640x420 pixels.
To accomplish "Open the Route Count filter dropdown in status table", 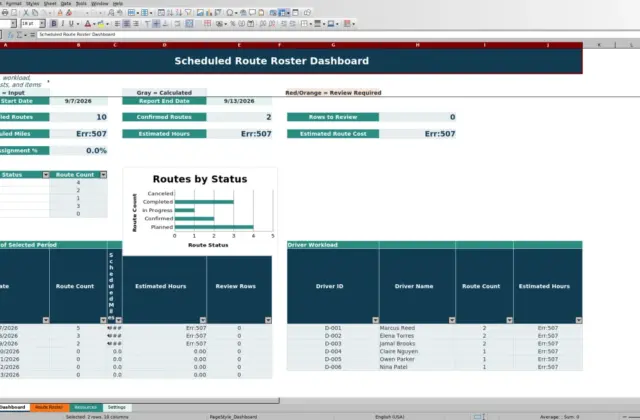I will [x=103, y=175].
